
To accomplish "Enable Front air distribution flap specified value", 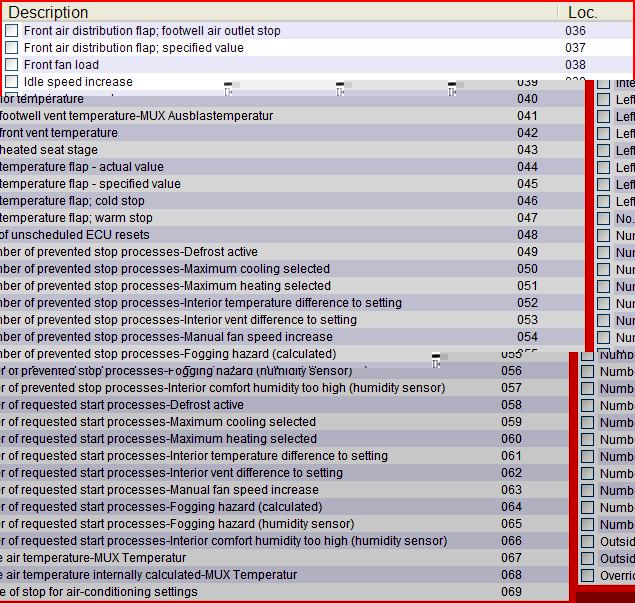I will (x=11, y=48).
